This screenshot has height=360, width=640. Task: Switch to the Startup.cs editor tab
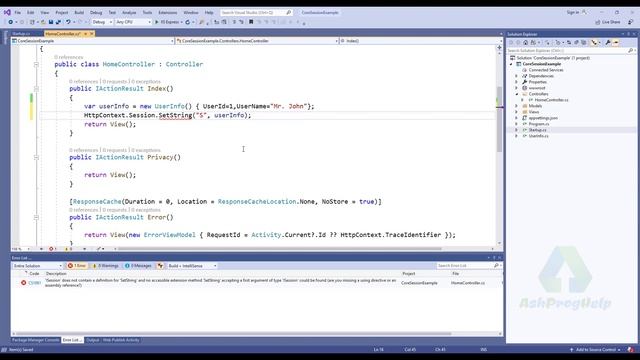pyautogui.click(x=22, y=34)
